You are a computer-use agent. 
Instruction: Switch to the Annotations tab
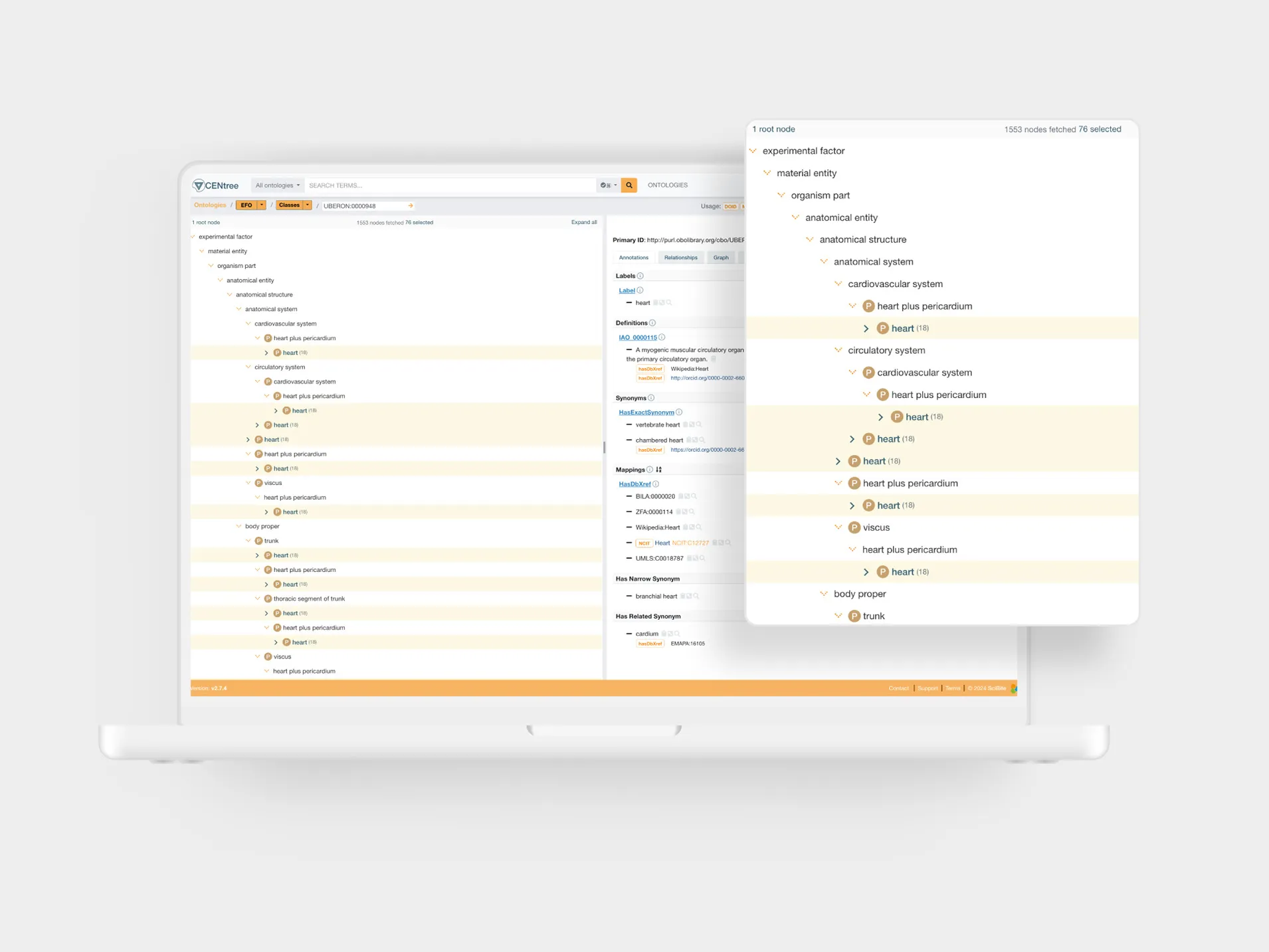633,258
